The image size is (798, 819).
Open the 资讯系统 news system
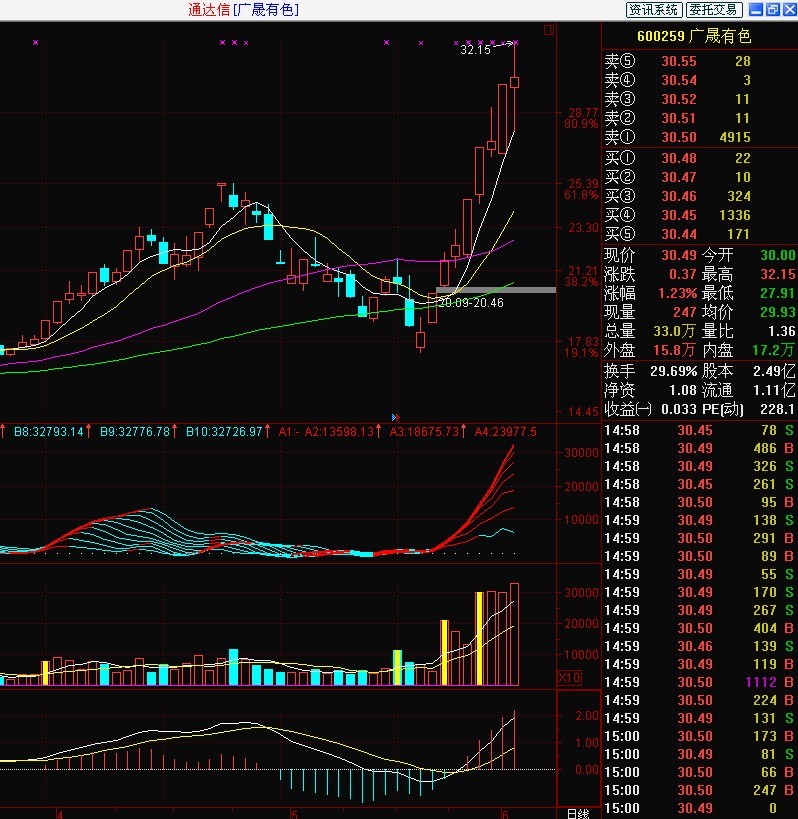(654, 9)
